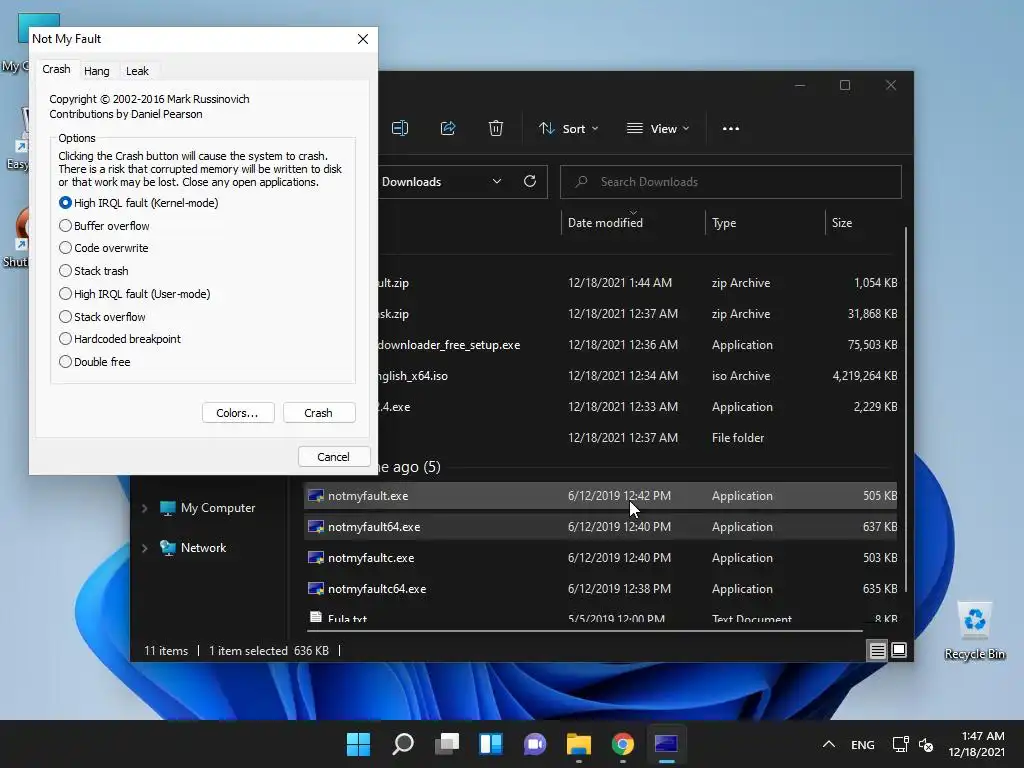Open the clock and date flyout
The image size is (1024, 768).
[977, 744]
